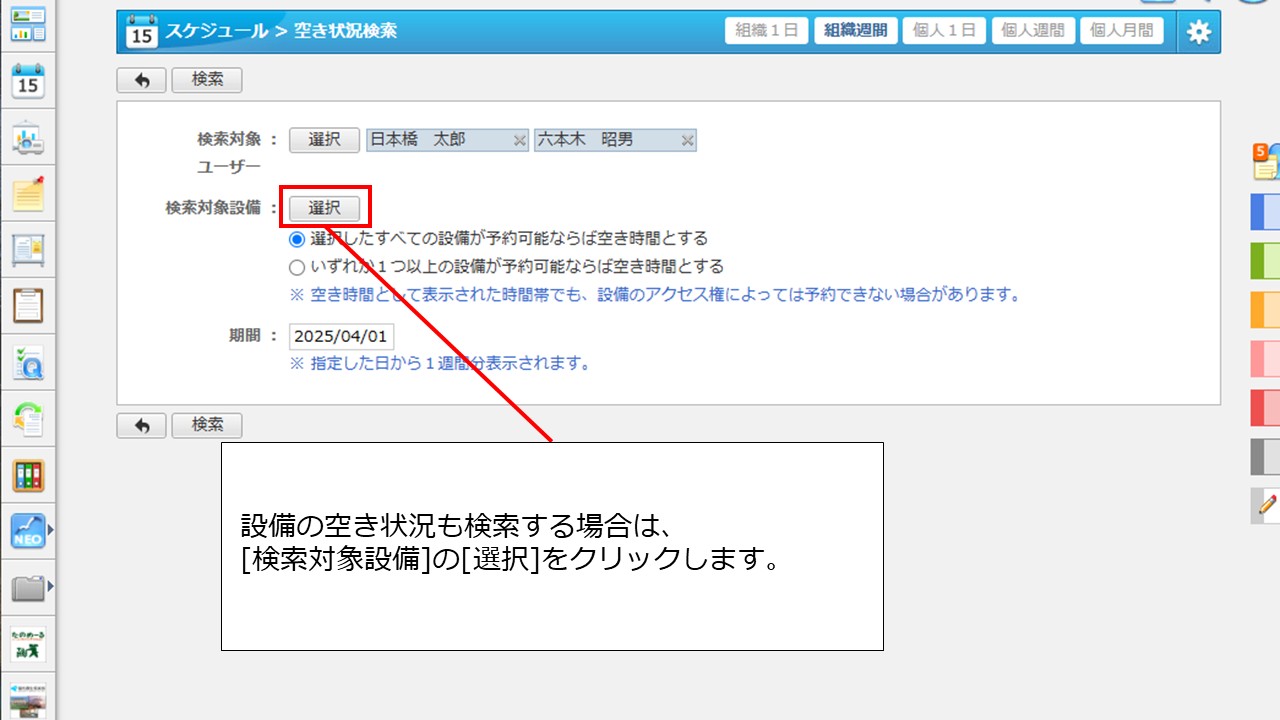Open the bulletin board icon in sidebar
Viewport: 1280px width, 720px height.
pyautogui.click(x=28, y=250)
